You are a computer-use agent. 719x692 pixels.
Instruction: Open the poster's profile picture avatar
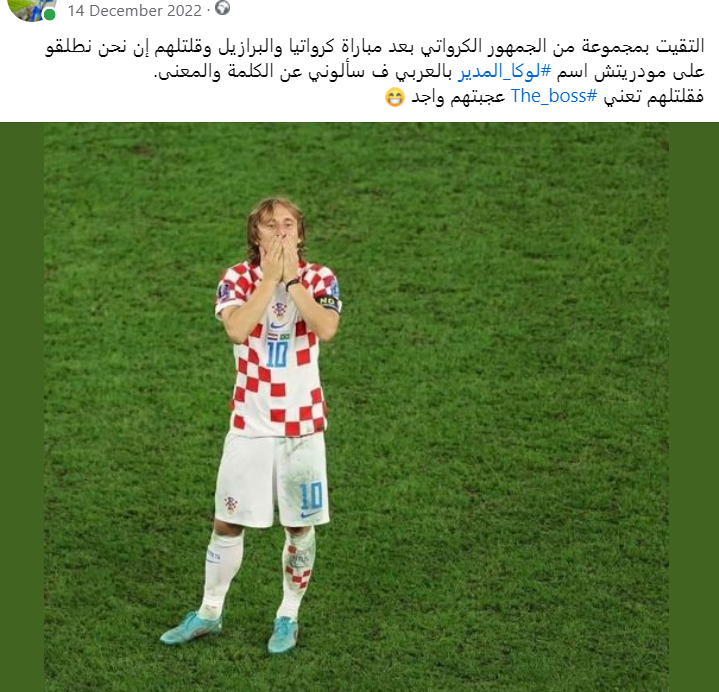[31, 9]
